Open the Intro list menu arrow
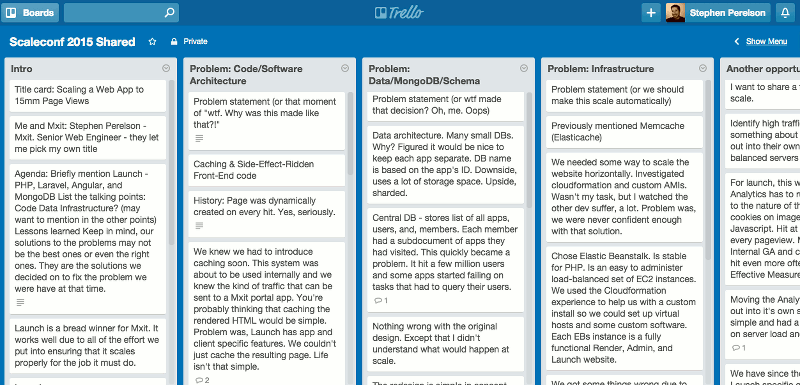Screen dimensions: 800x385 [166, 68]
